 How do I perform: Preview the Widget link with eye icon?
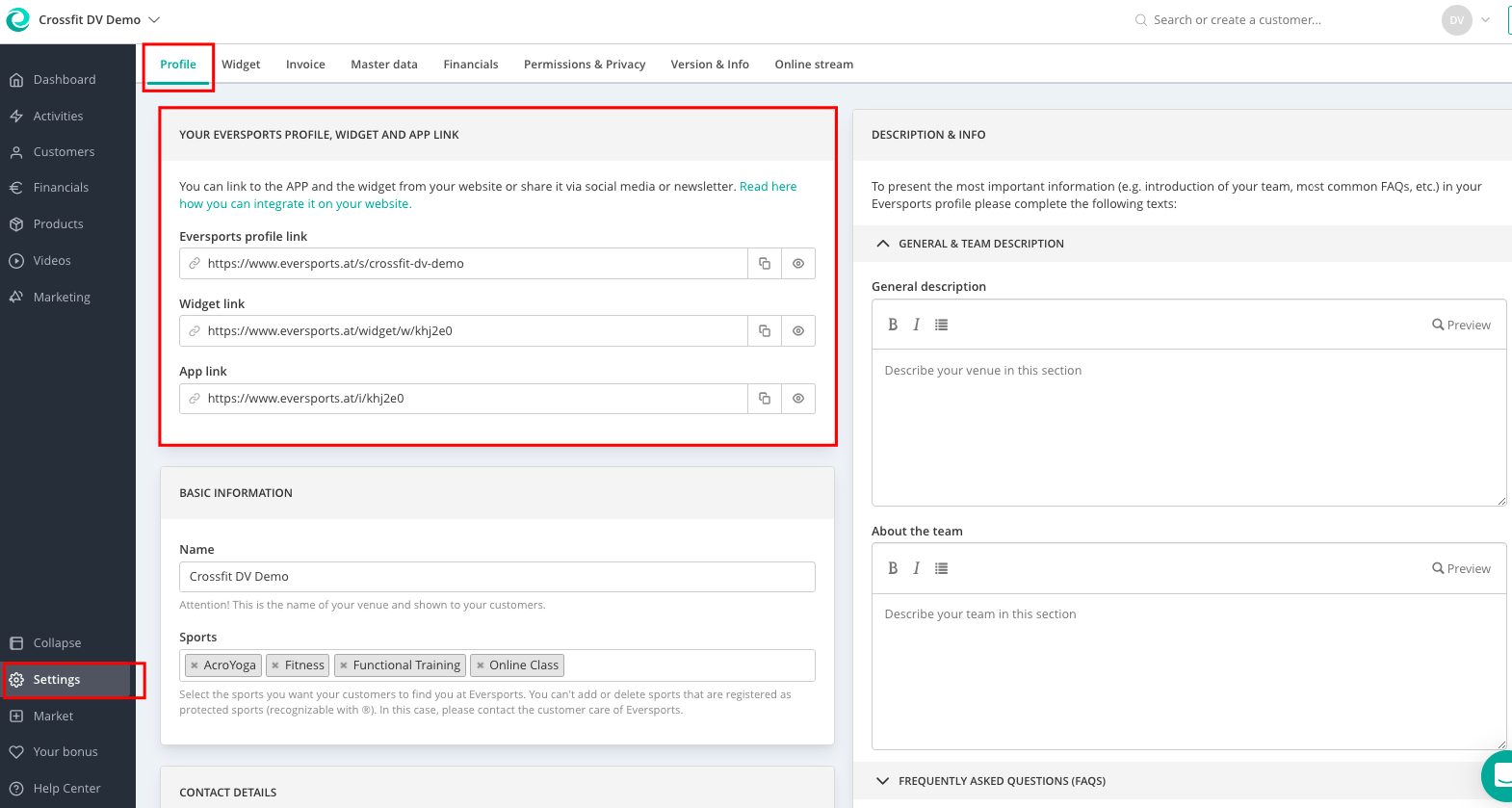tap(798, 331)
